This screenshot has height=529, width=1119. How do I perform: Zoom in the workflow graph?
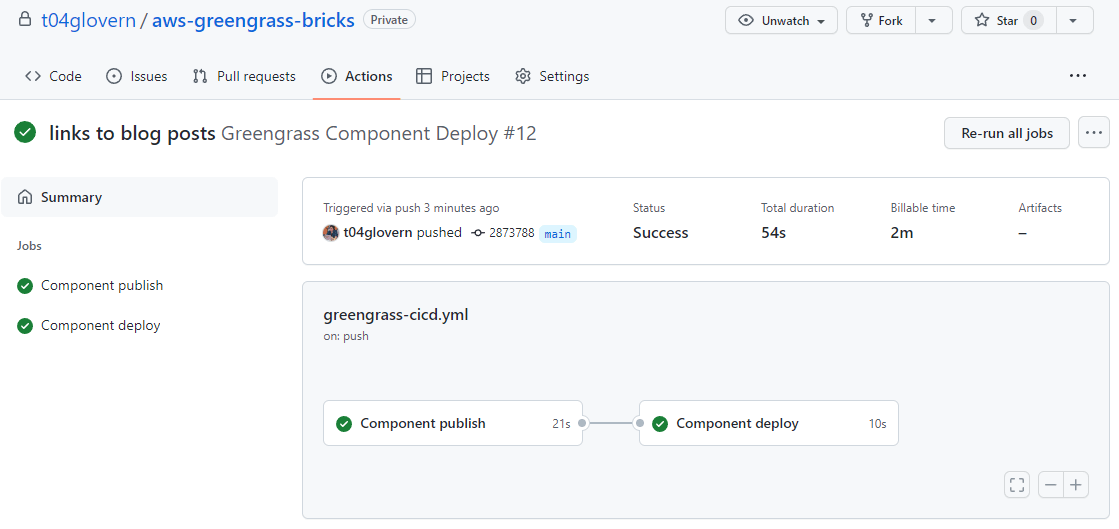click(1076, 485)
